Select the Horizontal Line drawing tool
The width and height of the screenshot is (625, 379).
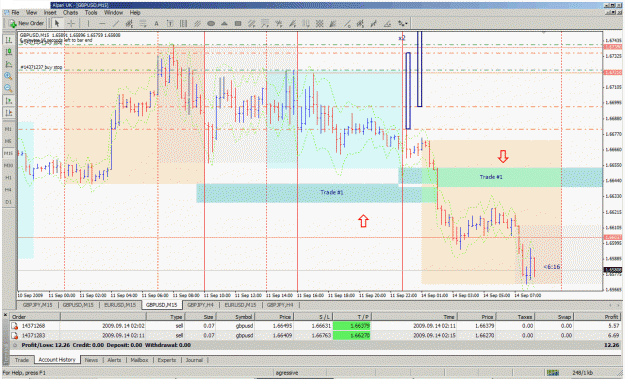(102, 24)
